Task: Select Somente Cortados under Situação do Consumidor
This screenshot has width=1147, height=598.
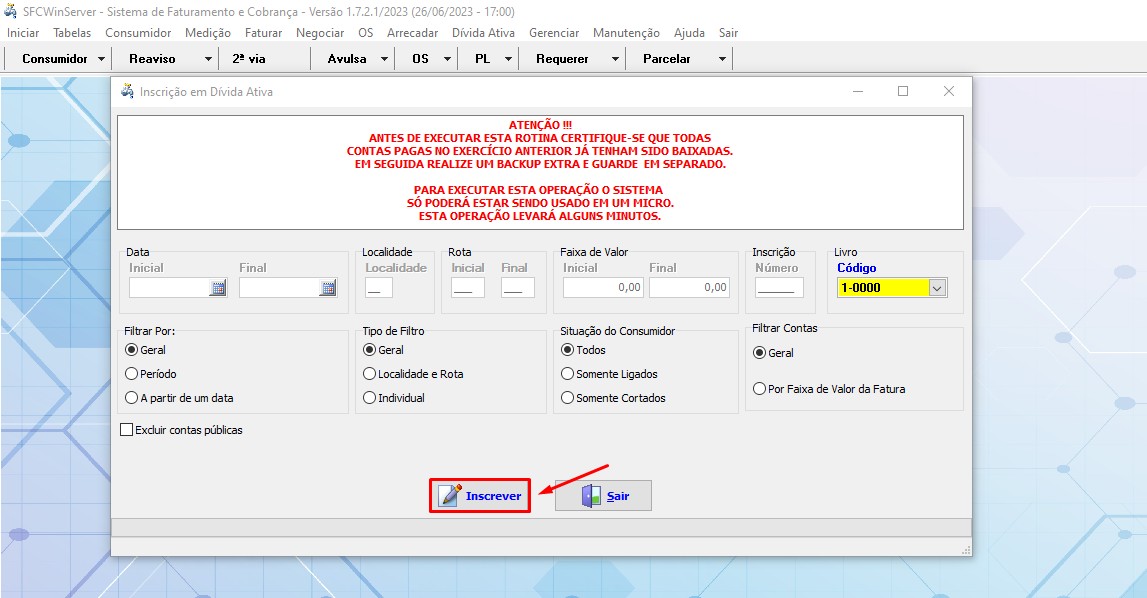Action: point(570,397)
